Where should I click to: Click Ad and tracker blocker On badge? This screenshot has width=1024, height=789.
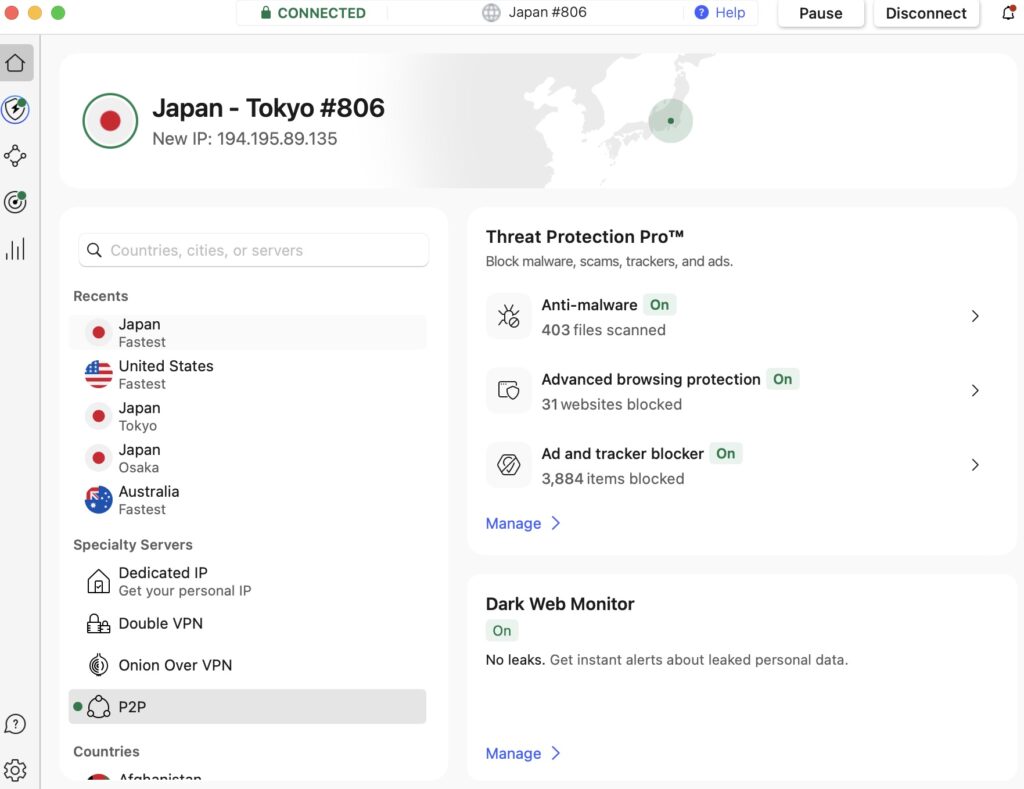(x=726, y=454)
